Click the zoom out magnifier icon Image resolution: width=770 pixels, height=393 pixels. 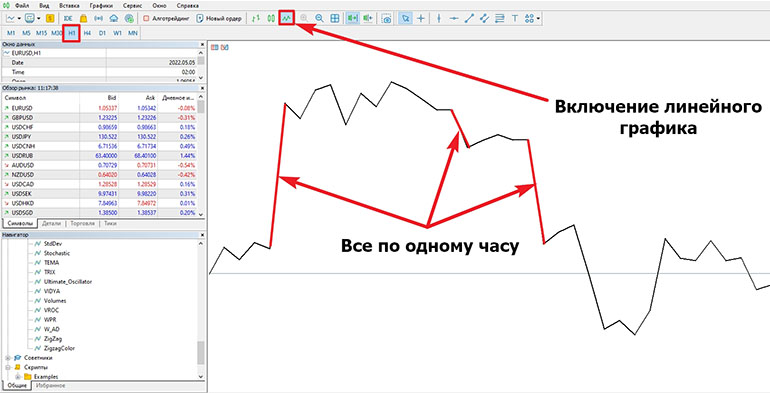coord(319,18)
